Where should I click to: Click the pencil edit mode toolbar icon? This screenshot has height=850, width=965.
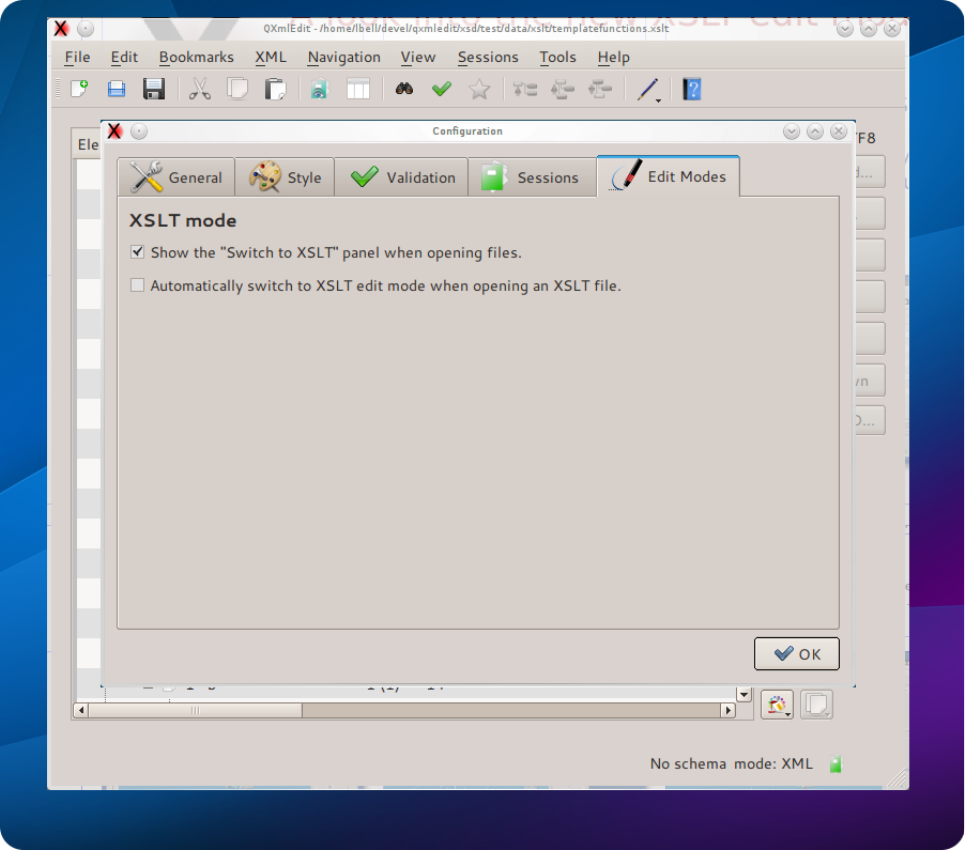[647, 90]
